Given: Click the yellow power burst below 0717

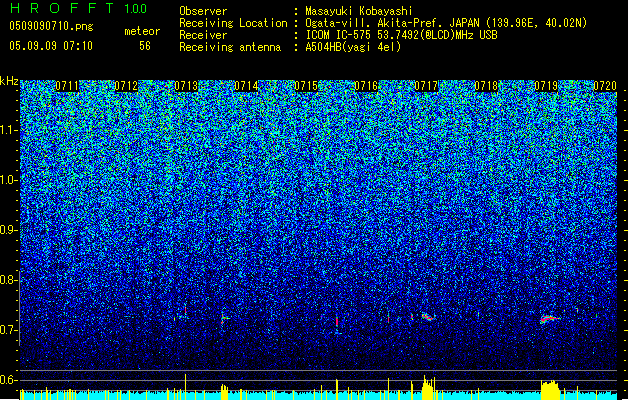Looking at the screenshot, I should click(x=428, y=388).
